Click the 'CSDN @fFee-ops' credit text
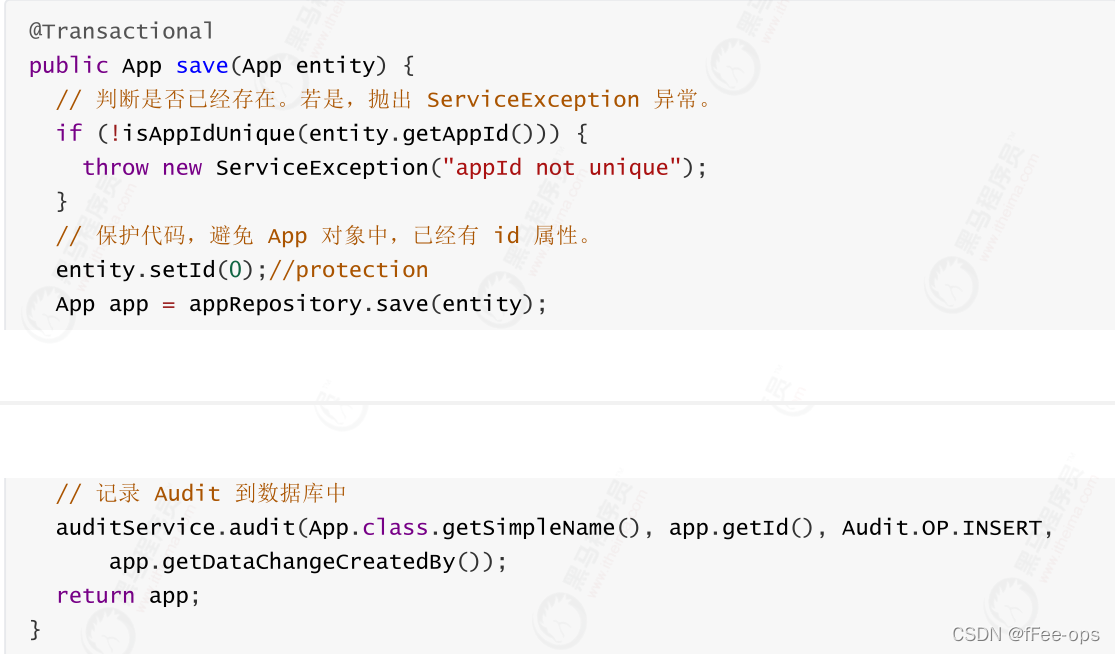 [1025, 634]
